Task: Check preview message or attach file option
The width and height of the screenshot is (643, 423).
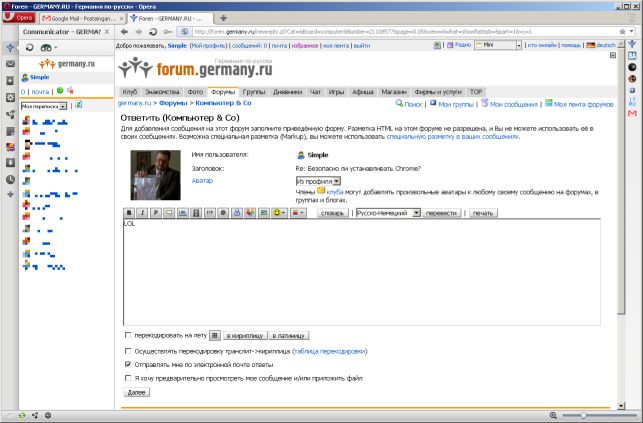Action: (x=128, y=378)
